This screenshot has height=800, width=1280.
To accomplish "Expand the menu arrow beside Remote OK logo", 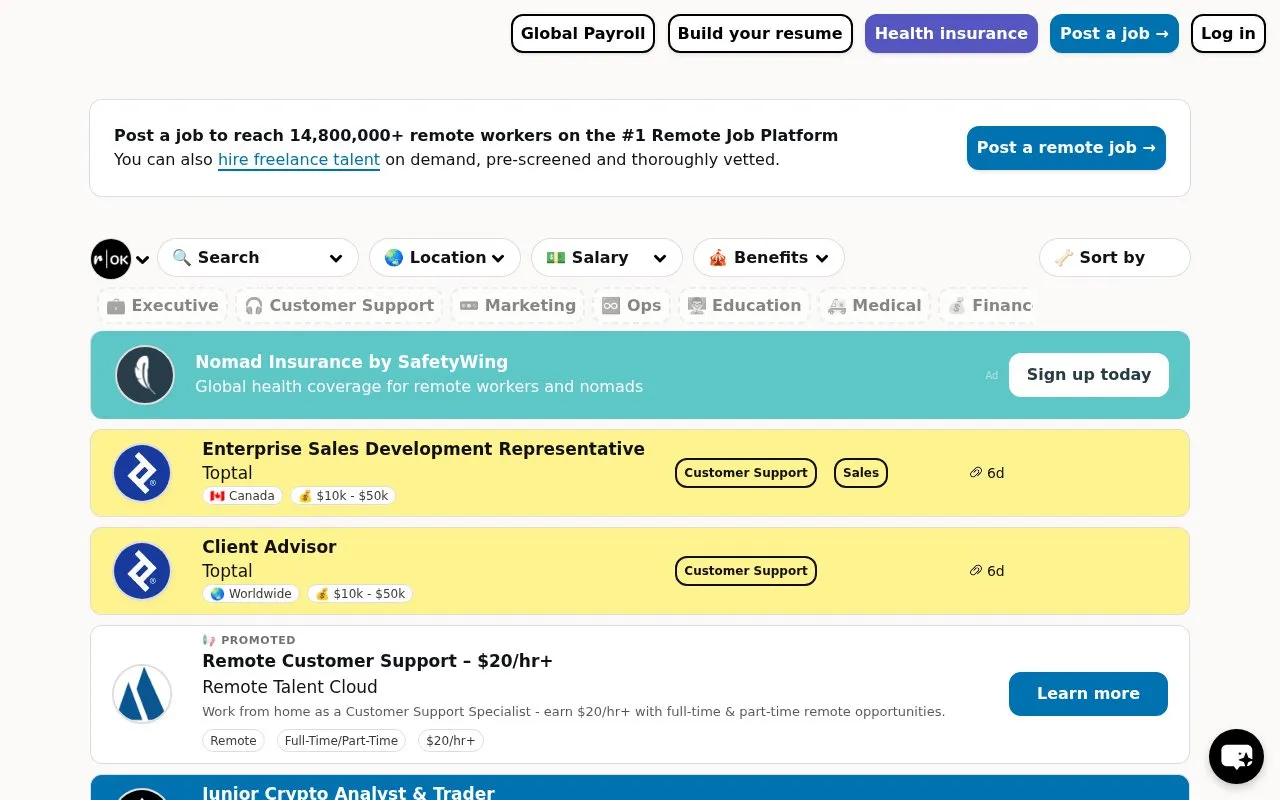I will click(x=143, y=260).
